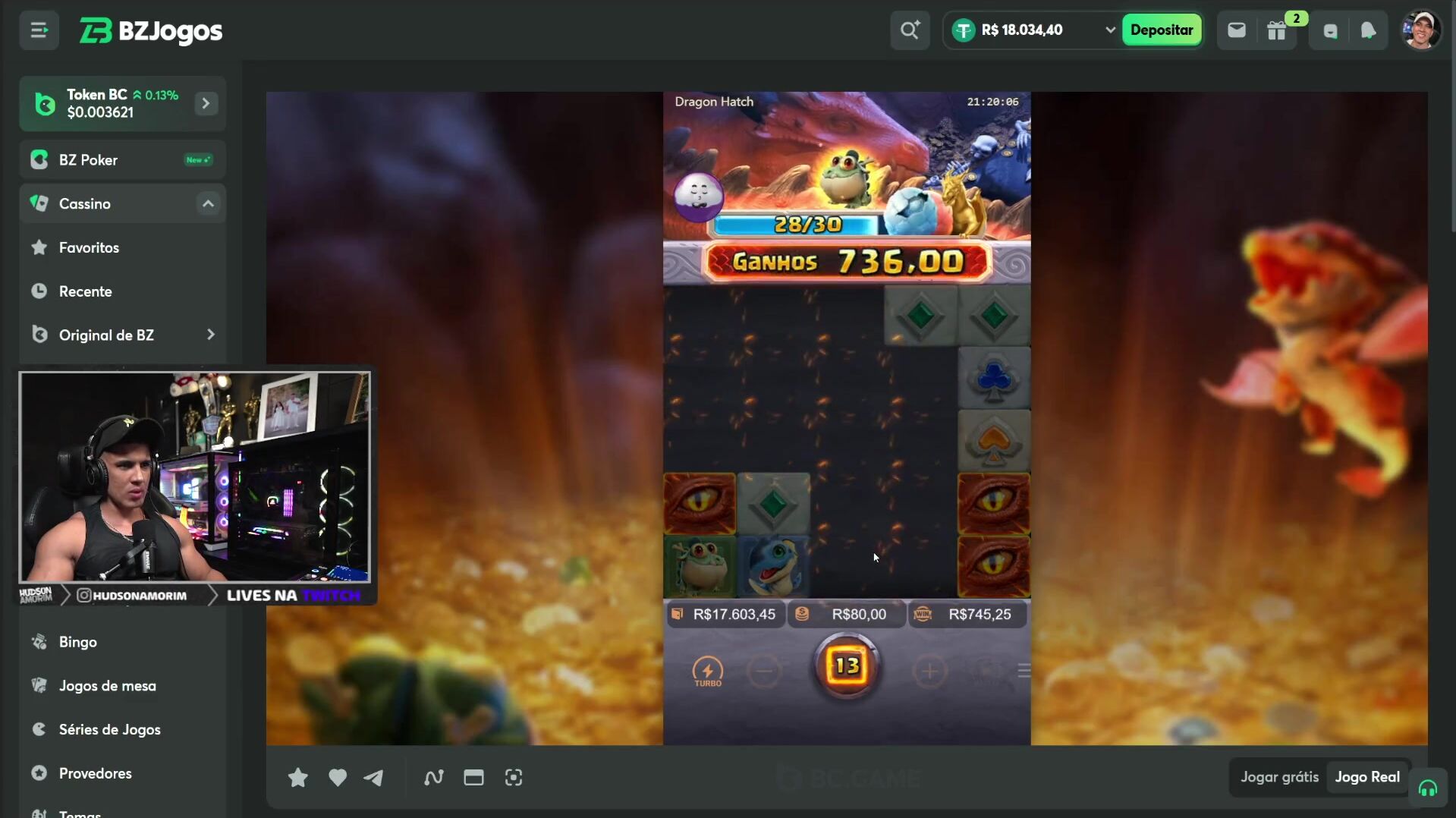The height and width of the screenshot is (818, 1456).
Task: Click the cloud character bubble icon
Action: [x=699, y=197]
